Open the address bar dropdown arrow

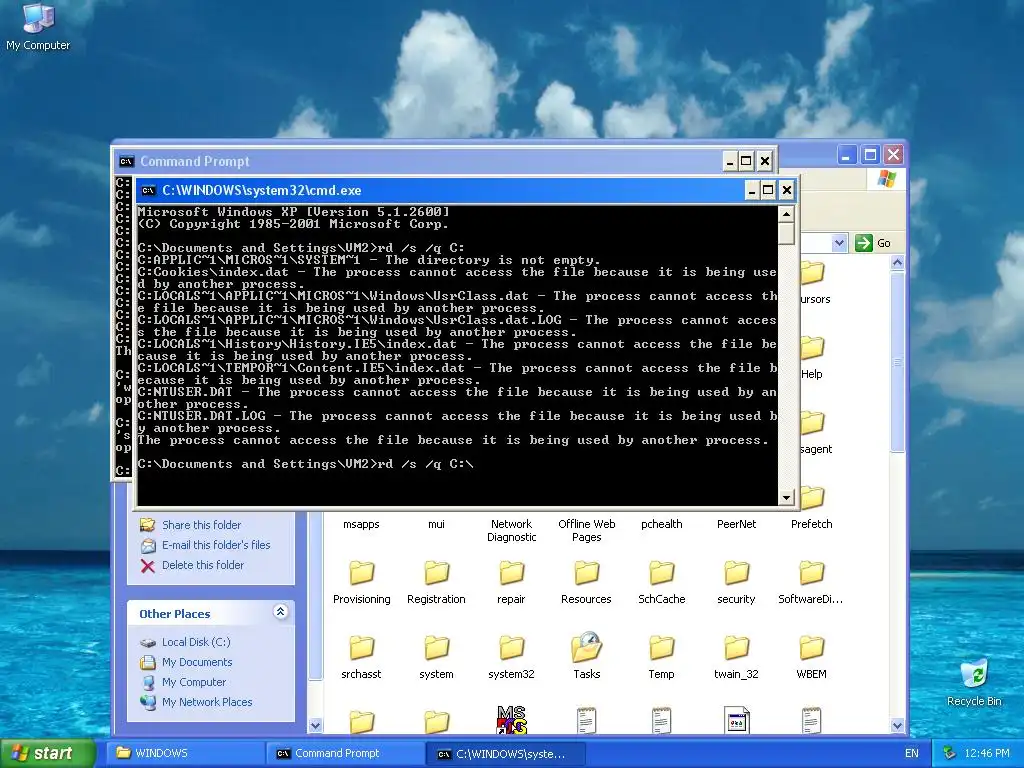click(x=839, y=243)
